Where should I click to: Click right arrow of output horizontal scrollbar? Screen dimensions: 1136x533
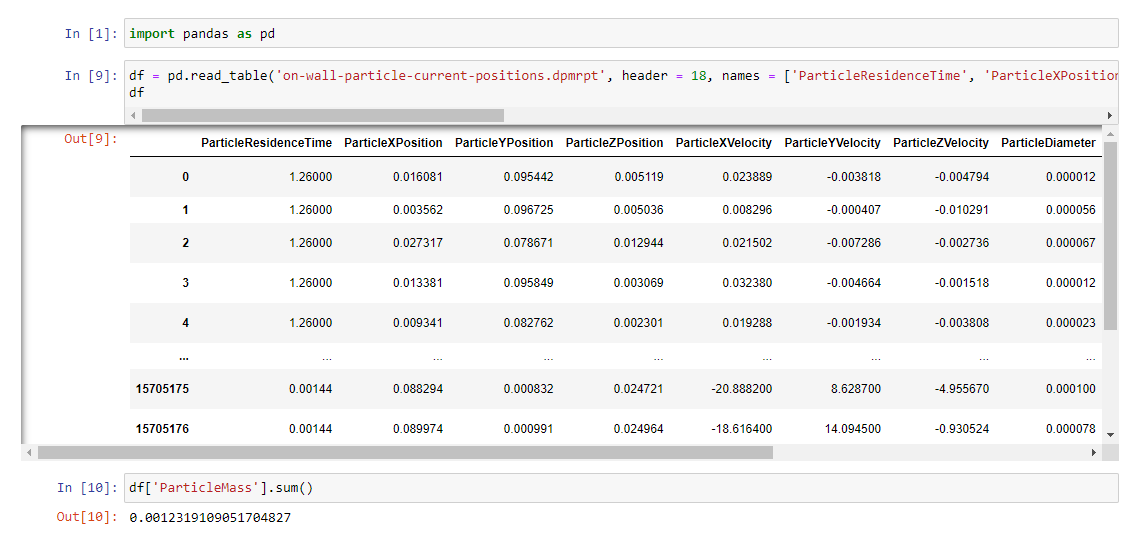[x=1094, y=453]
